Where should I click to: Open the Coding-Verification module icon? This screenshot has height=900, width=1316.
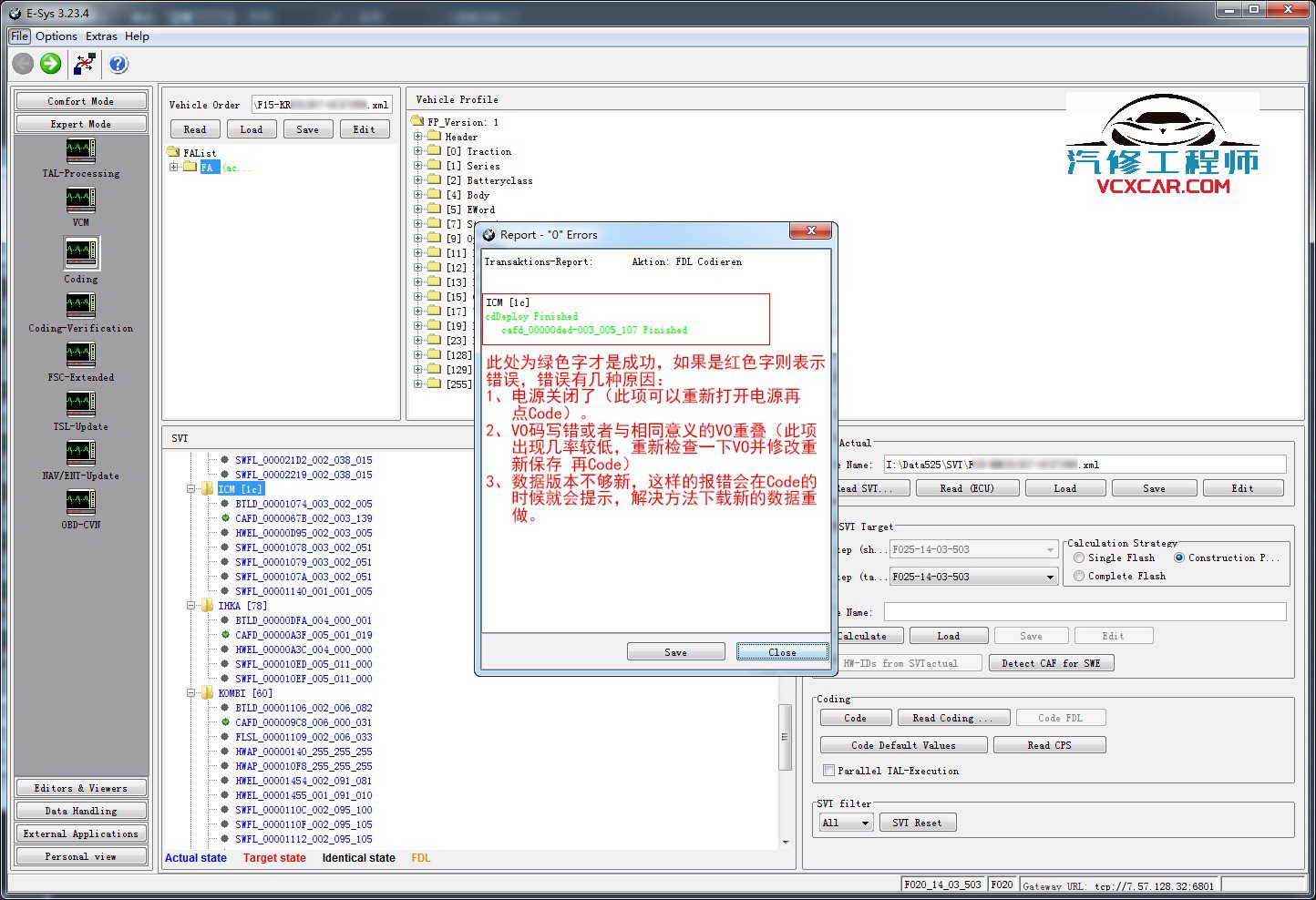(x=80, y=305)
